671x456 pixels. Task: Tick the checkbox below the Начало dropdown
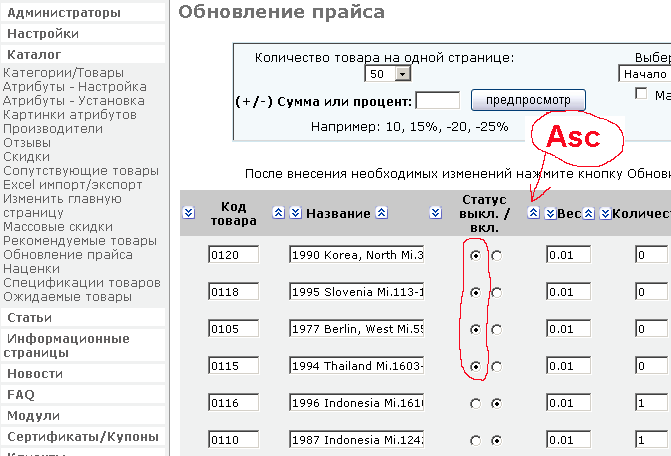coord(641,93)
